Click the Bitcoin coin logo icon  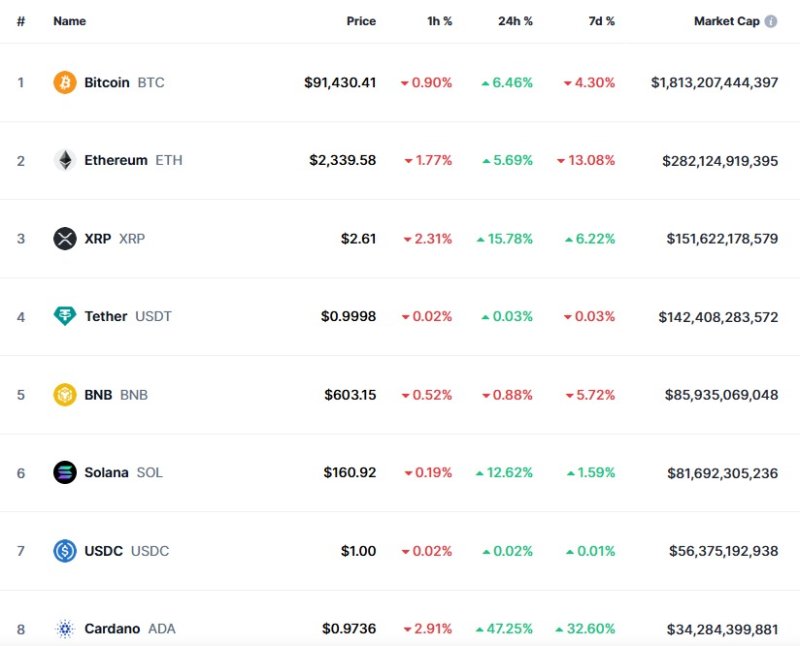pyautogui.click(x=65, y=82)
